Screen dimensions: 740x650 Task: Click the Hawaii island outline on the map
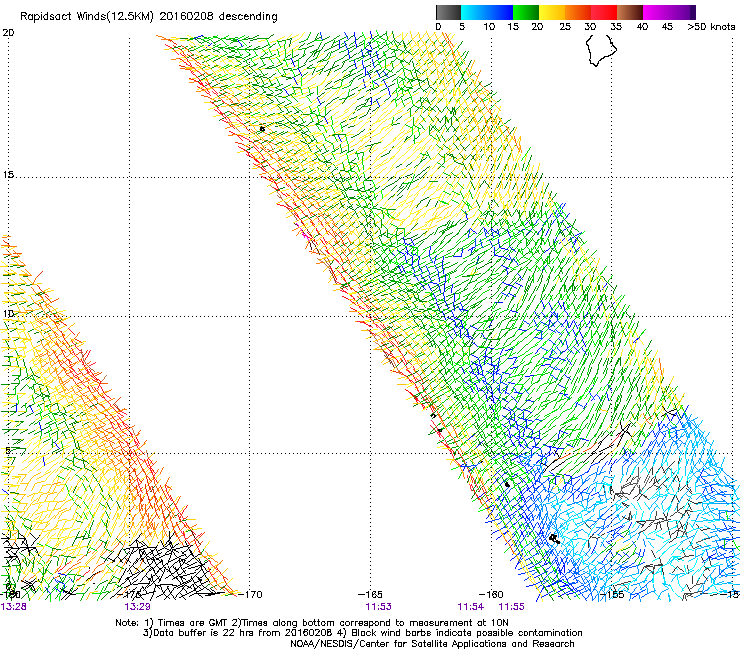[x=601, y=50]
